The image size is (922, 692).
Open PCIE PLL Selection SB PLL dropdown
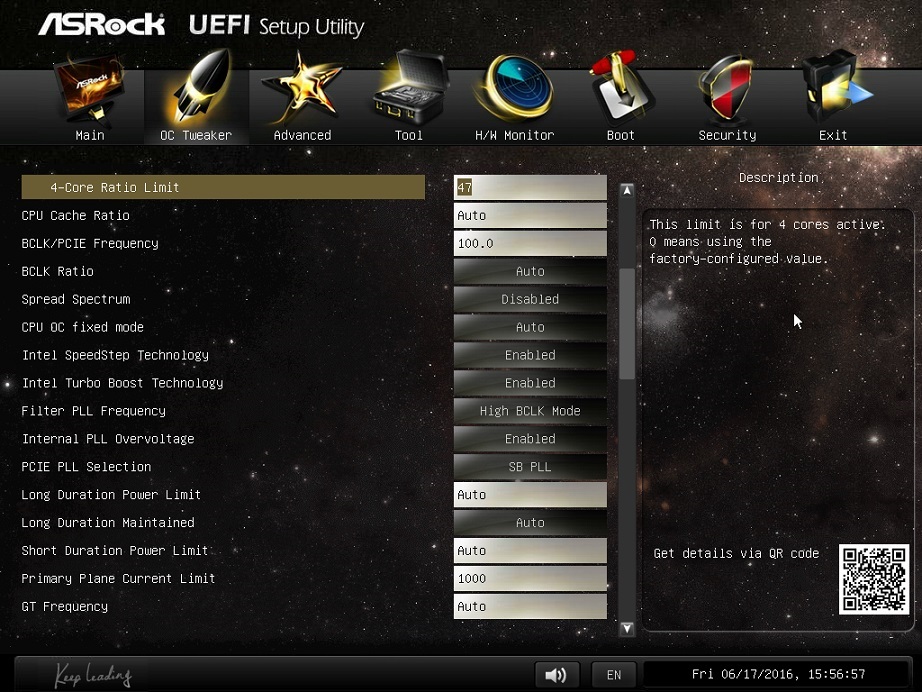click(530, 467)
